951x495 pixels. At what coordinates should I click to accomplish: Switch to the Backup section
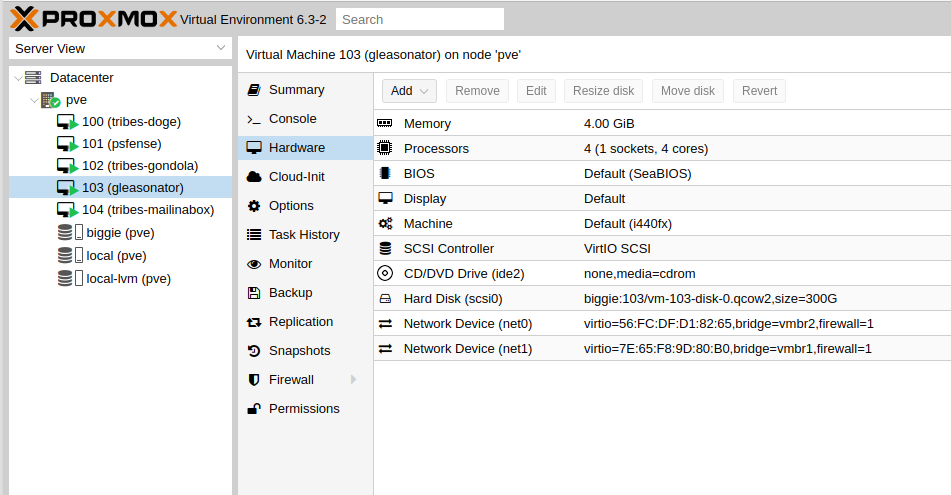pos(290,293)
